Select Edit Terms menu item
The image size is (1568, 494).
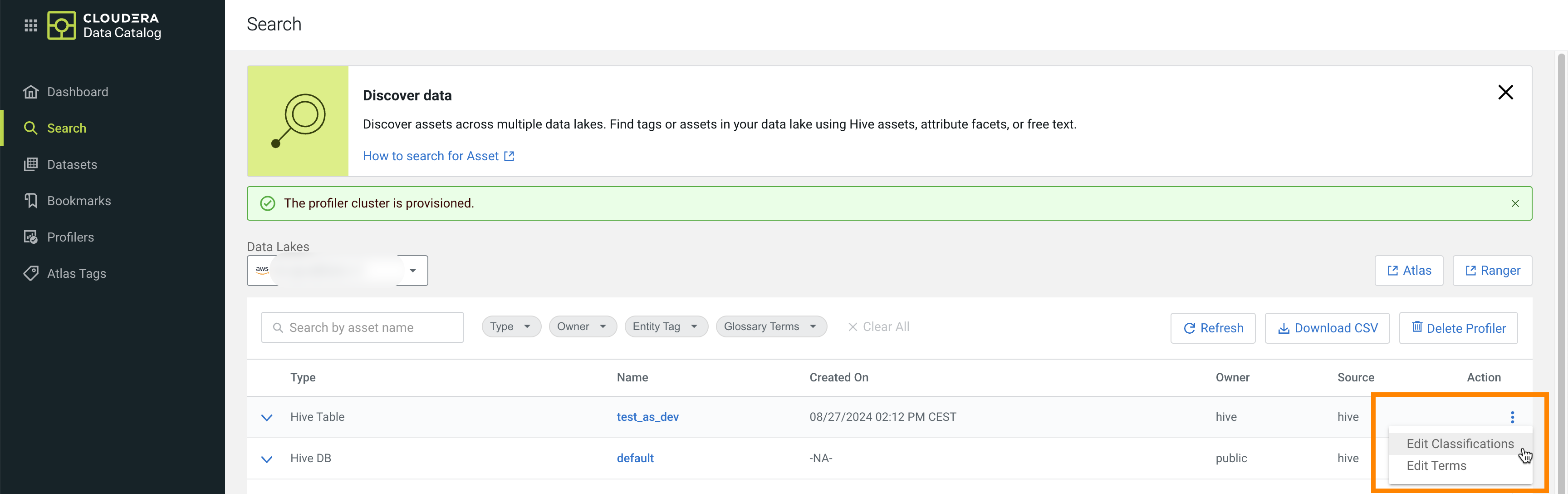point(1436,465)
